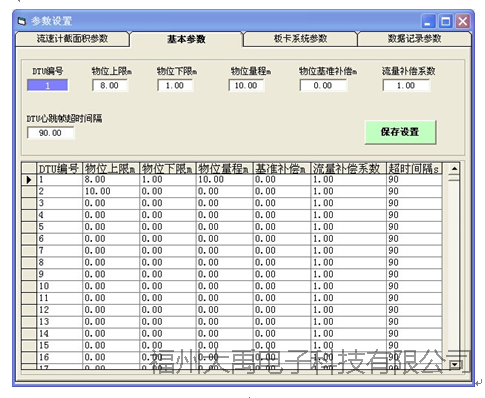Click the 物位上限 cell '10.00' in row 2
485x398 pixels.
point(111,192)
